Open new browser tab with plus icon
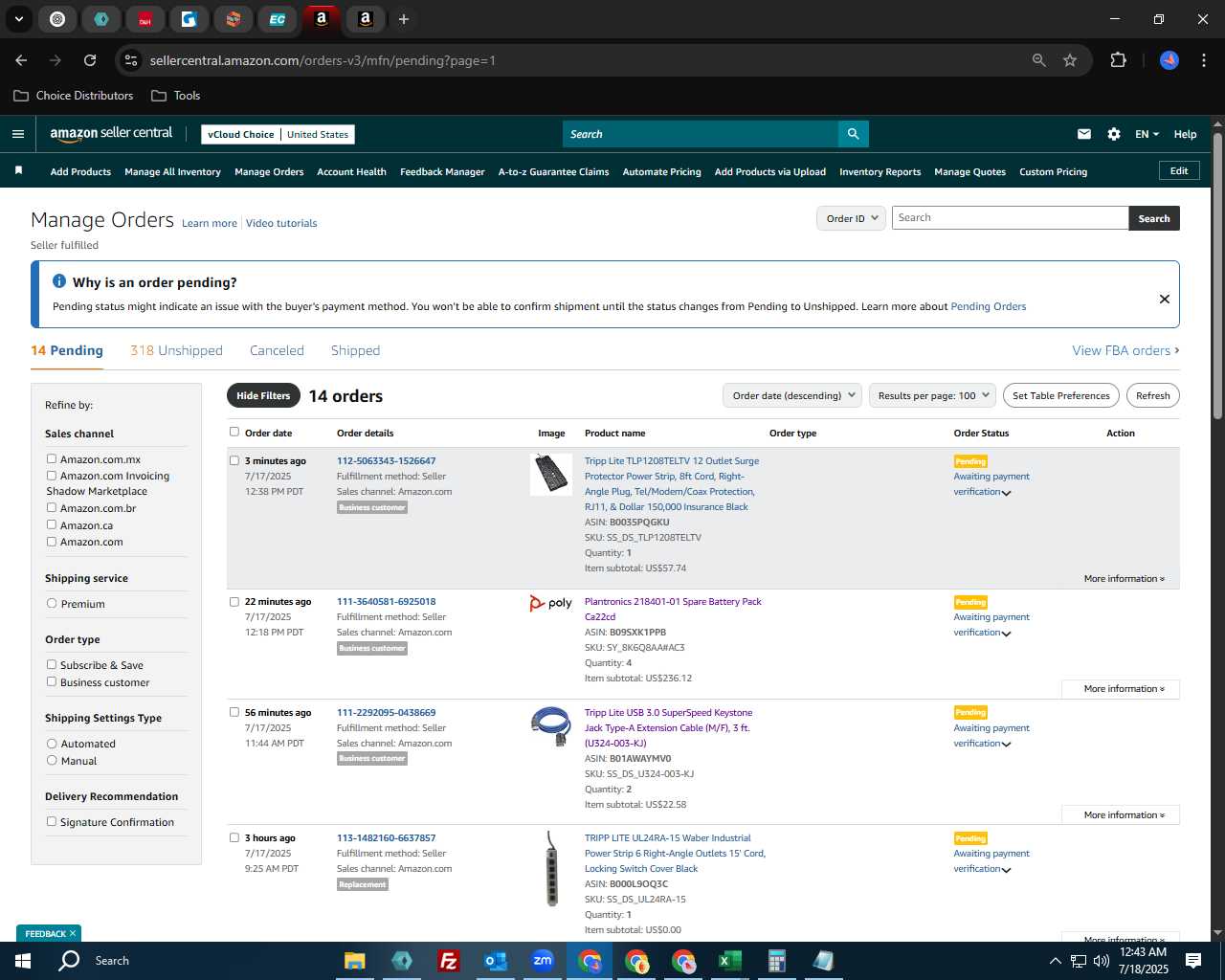Screen dimensions: 1225x980 pos(404,19)
